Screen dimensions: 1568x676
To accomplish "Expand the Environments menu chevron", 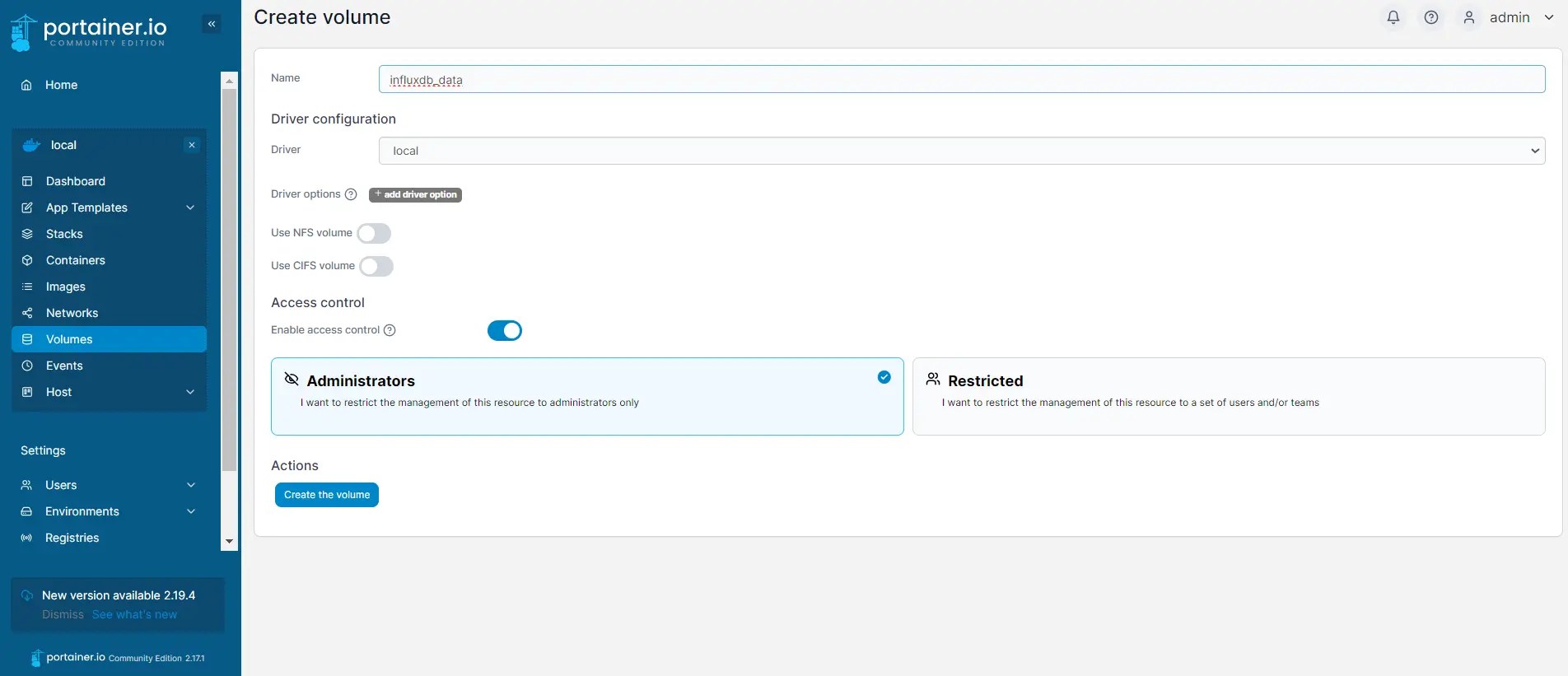I will 191,511.
